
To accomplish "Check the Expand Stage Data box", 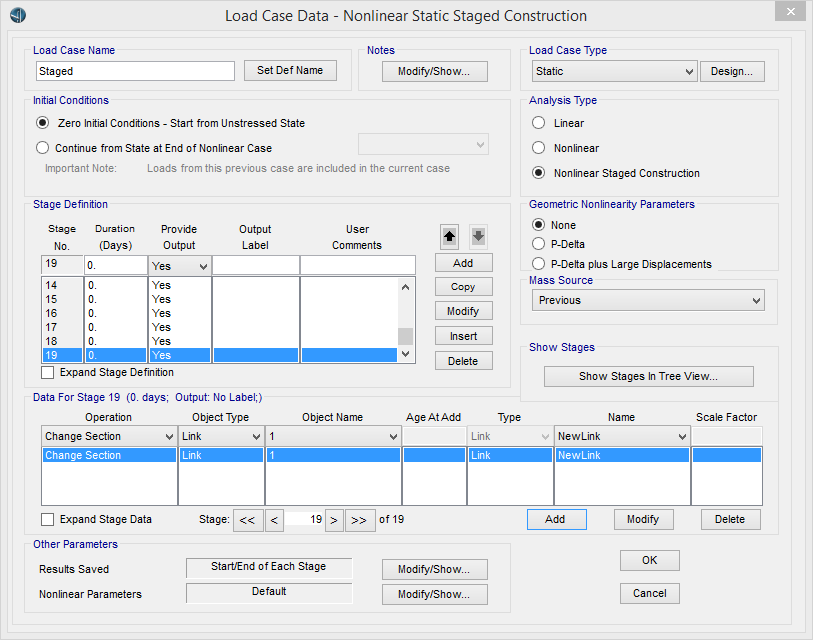I will [x=49, y=519].
